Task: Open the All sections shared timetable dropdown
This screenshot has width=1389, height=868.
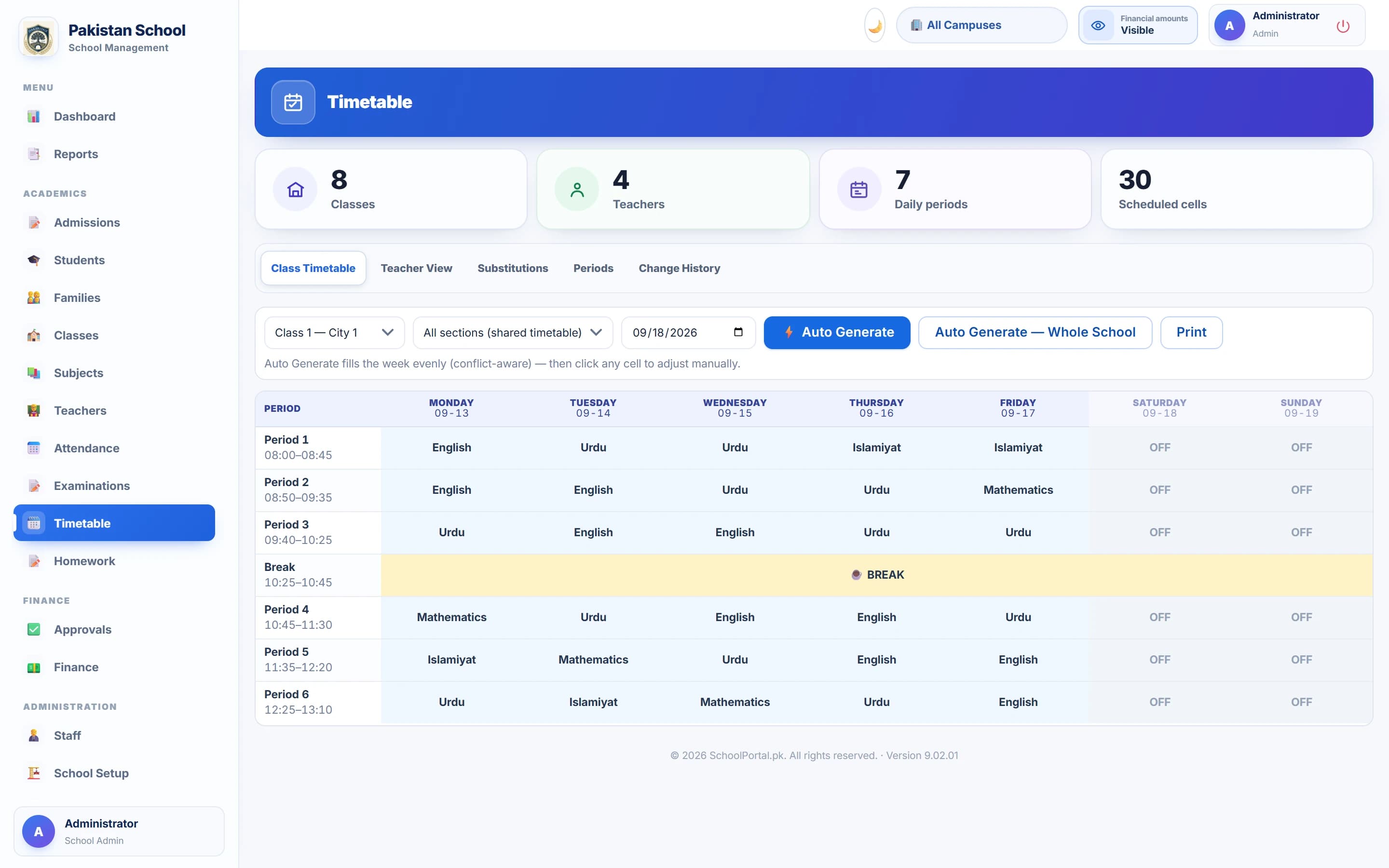Action: [x=513, y=333]
